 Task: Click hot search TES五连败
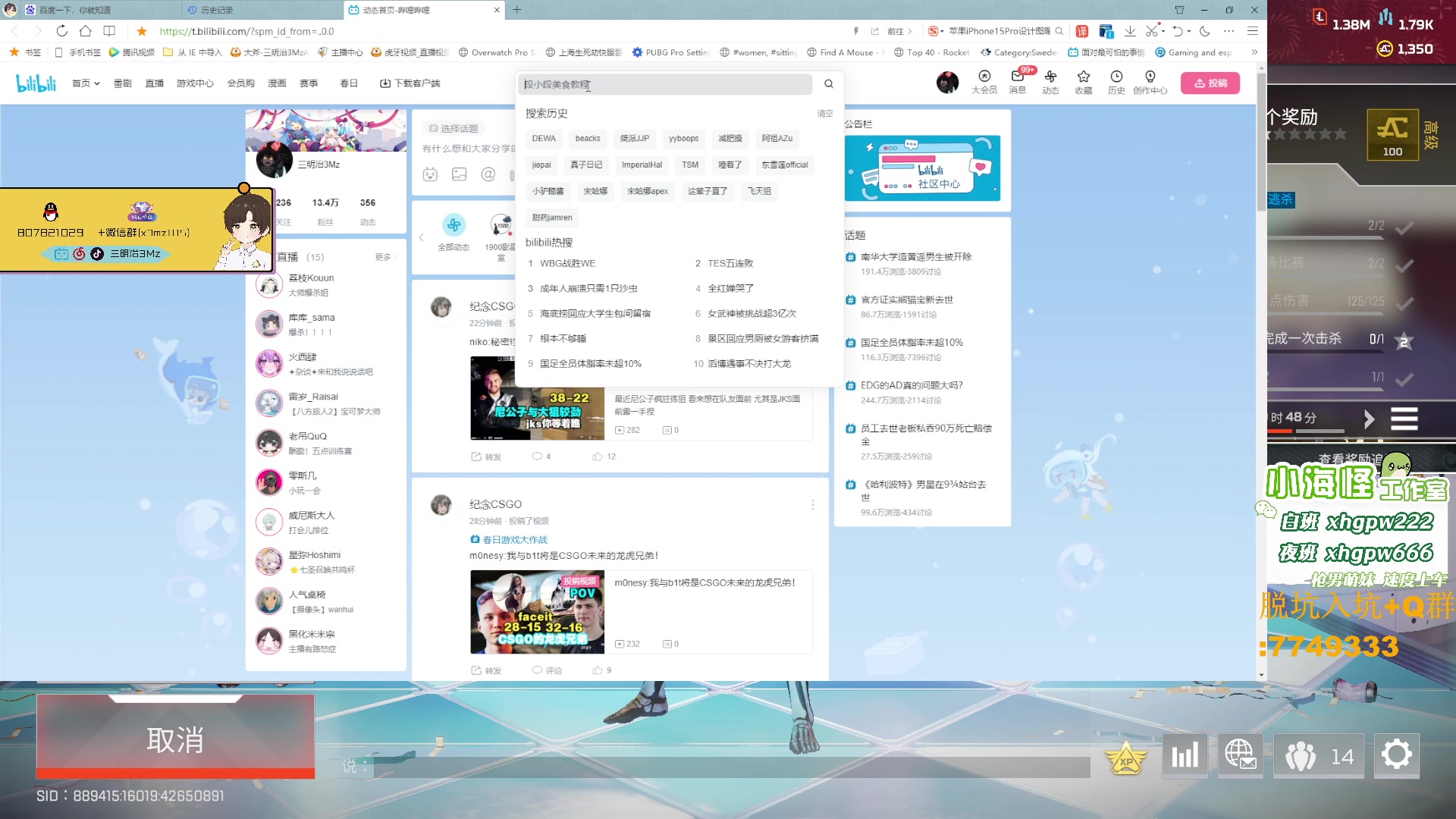[x=730, y=264]
